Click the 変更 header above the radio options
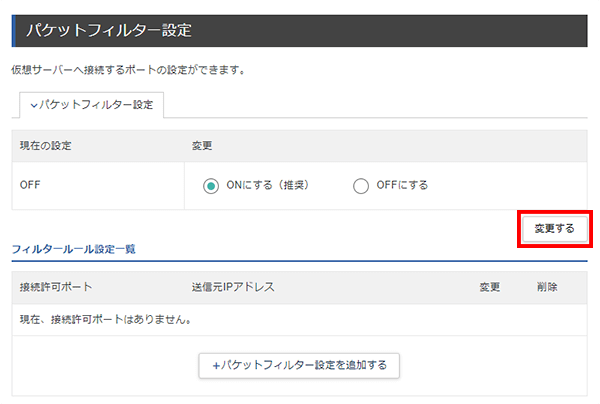 (x=202, y=146)
